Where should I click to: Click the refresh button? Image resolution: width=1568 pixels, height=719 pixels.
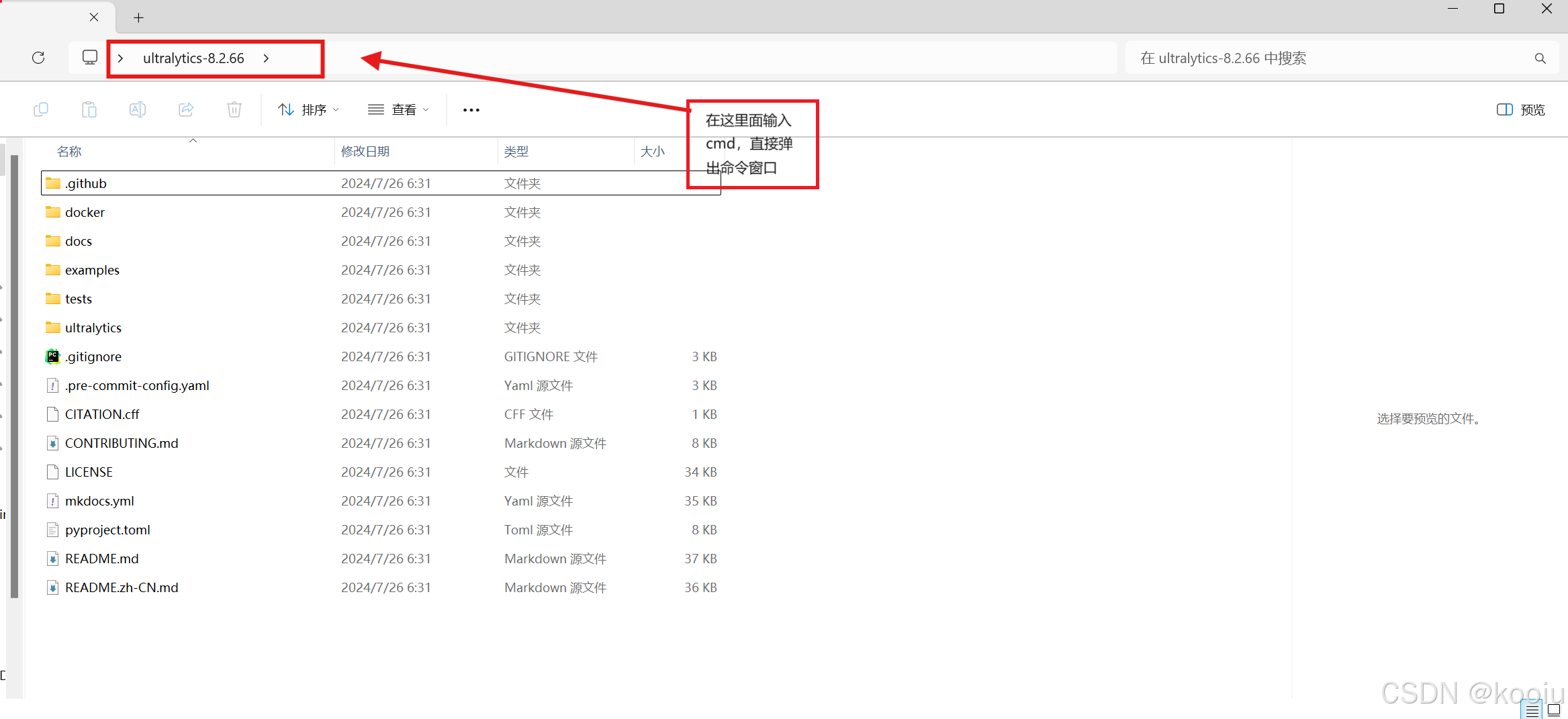38,58
